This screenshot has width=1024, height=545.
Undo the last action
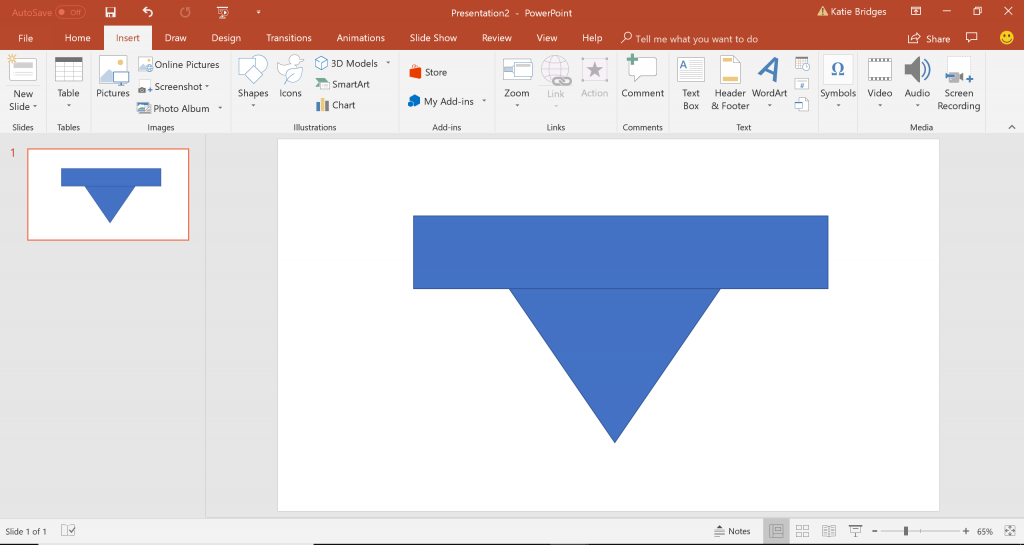pyautogui.click(x=148, y=12)
